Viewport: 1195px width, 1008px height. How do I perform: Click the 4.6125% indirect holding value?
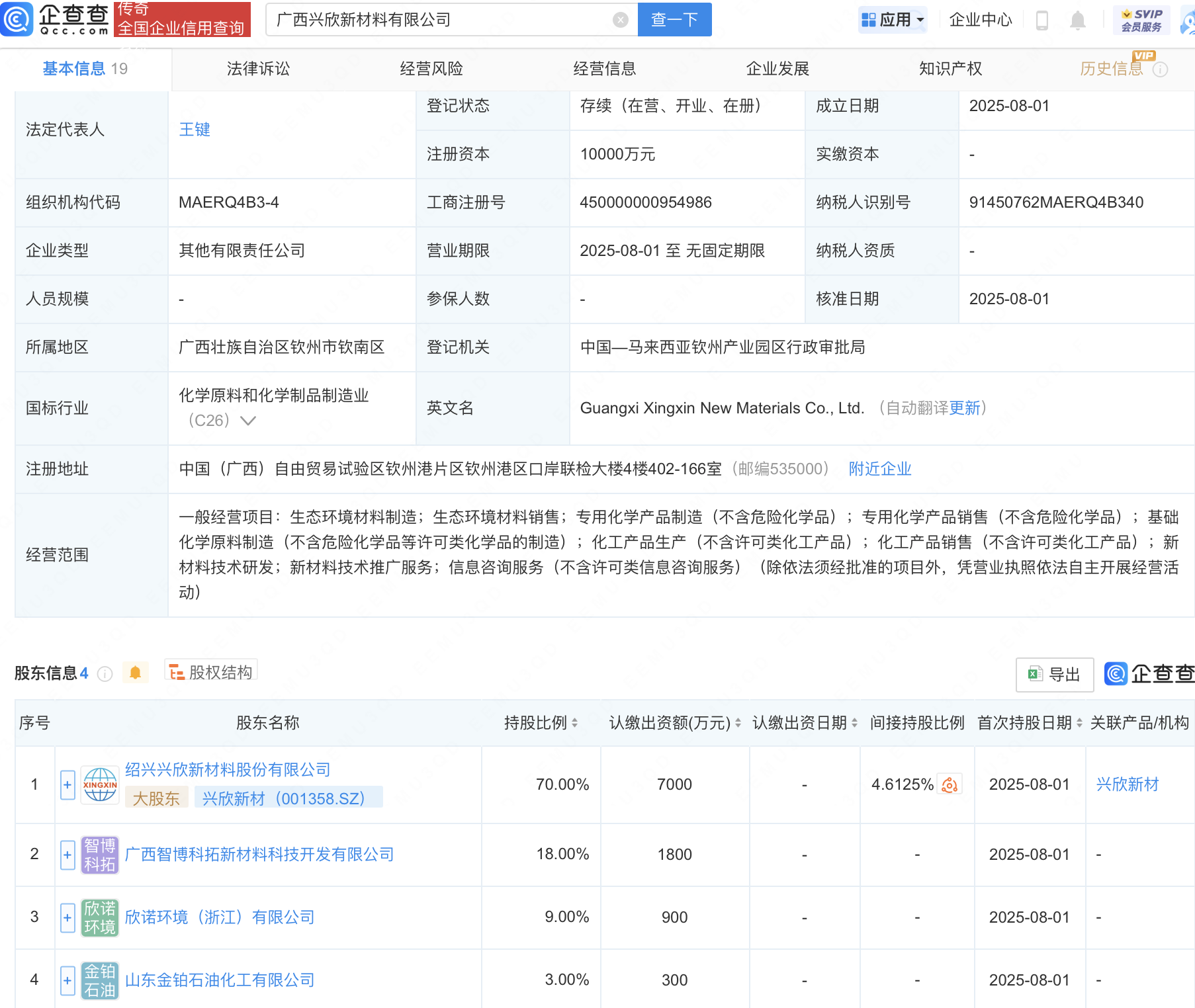(902, 784)
